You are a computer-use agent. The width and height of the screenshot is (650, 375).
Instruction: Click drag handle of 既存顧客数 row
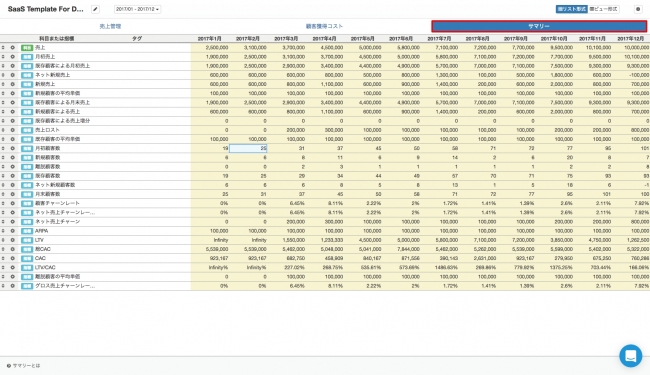[3, 176]
